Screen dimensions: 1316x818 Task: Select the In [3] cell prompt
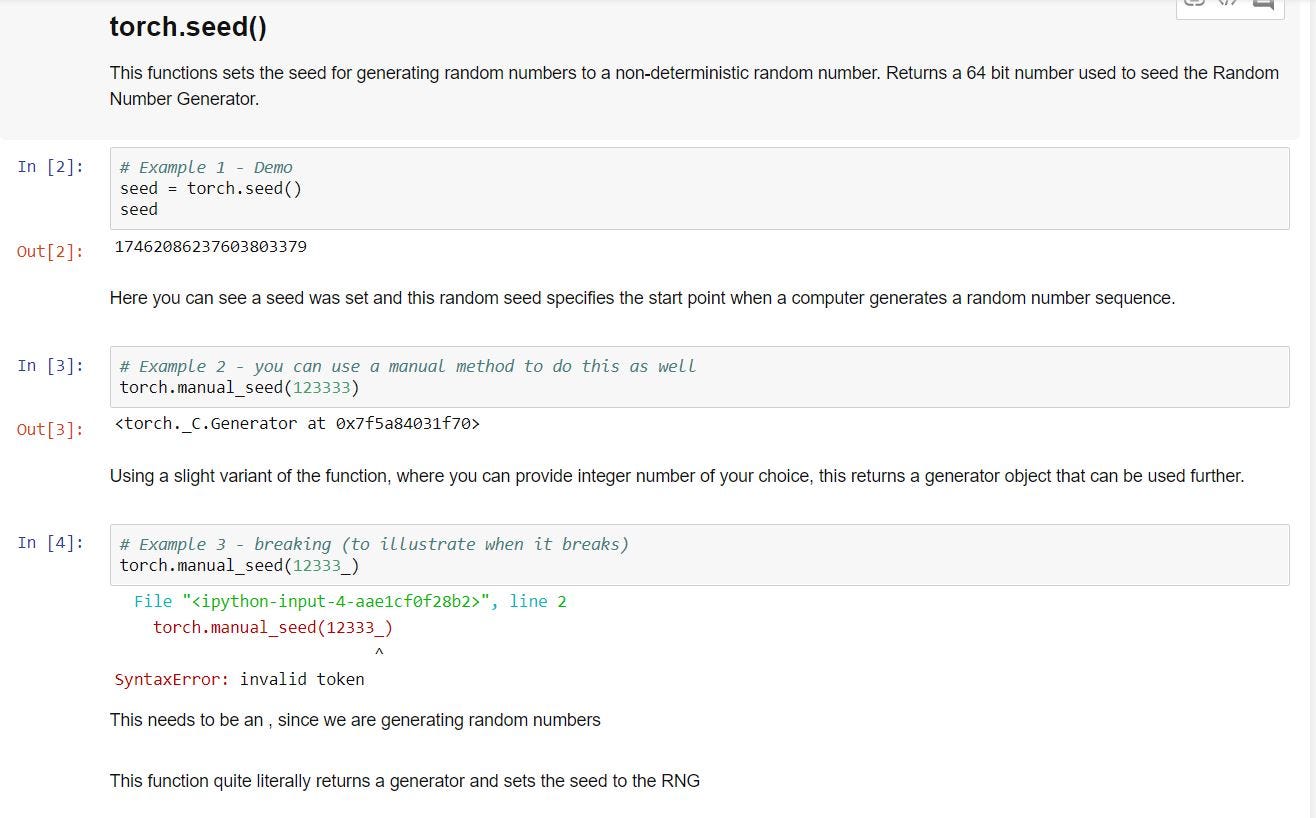(51, 366)
